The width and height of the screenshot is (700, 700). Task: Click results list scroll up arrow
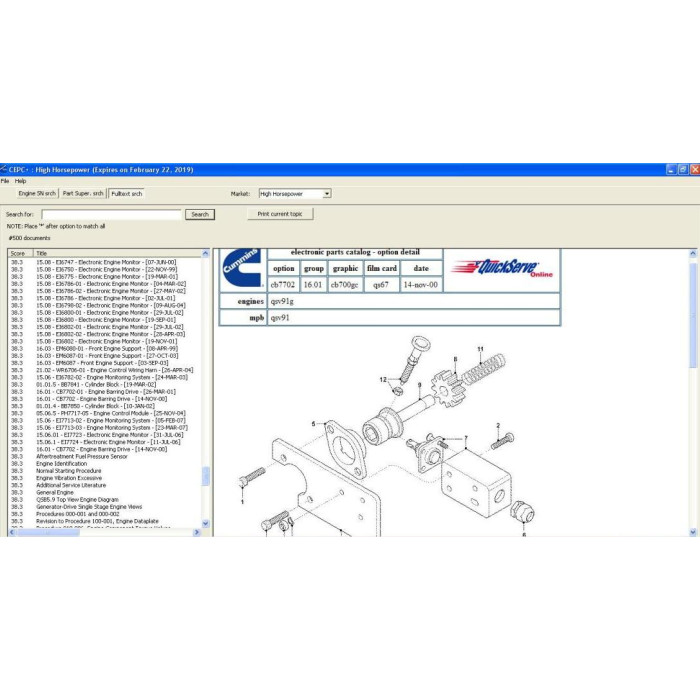coord(205,253)
